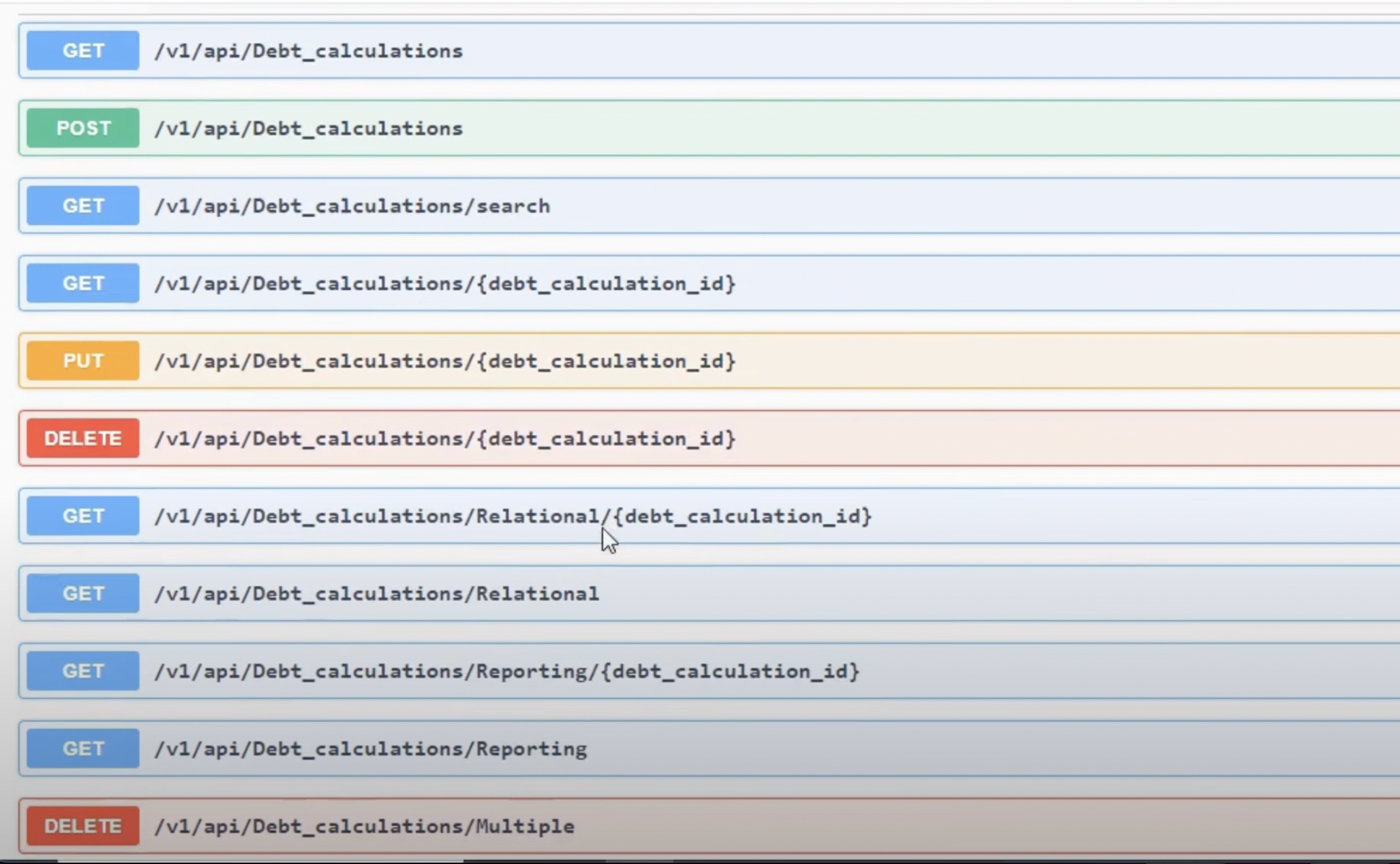
Task: Click DELETE badge for Multiple endpoint
Action: [83, 826]
